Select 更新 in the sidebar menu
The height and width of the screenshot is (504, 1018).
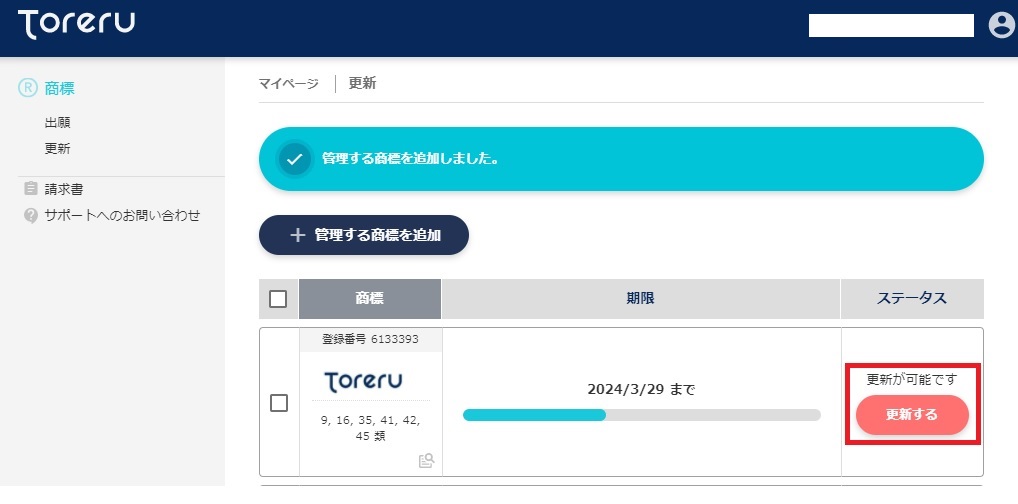57,149
